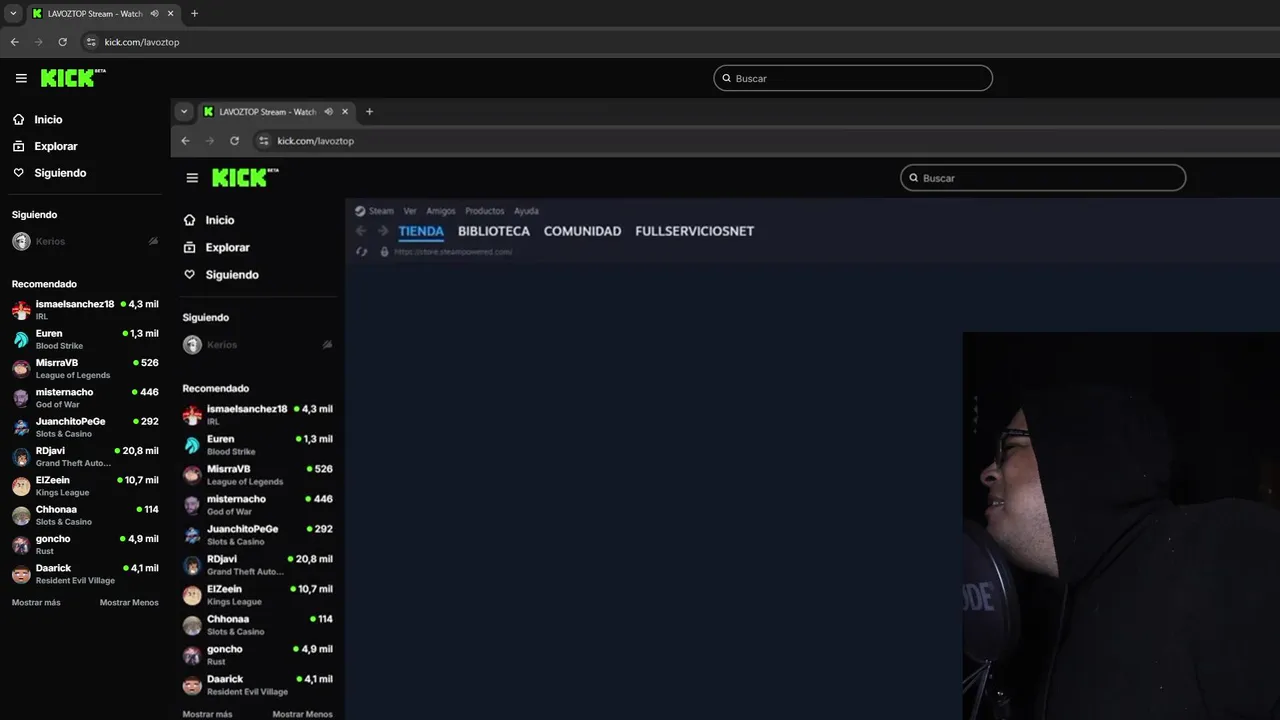Open the browser tab search dropdown in the outer window
Image resolution: width=1280 pixels, height=720 pixels.
point(13,14)
